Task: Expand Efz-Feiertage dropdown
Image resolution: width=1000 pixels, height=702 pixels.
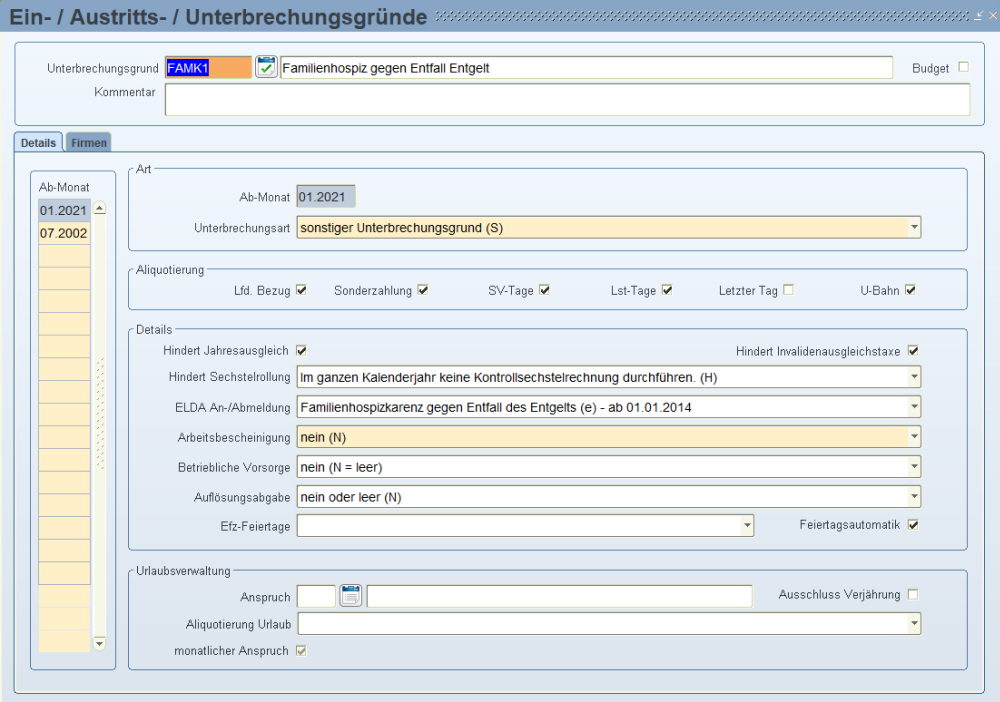Action: click(x=747, y=526)
